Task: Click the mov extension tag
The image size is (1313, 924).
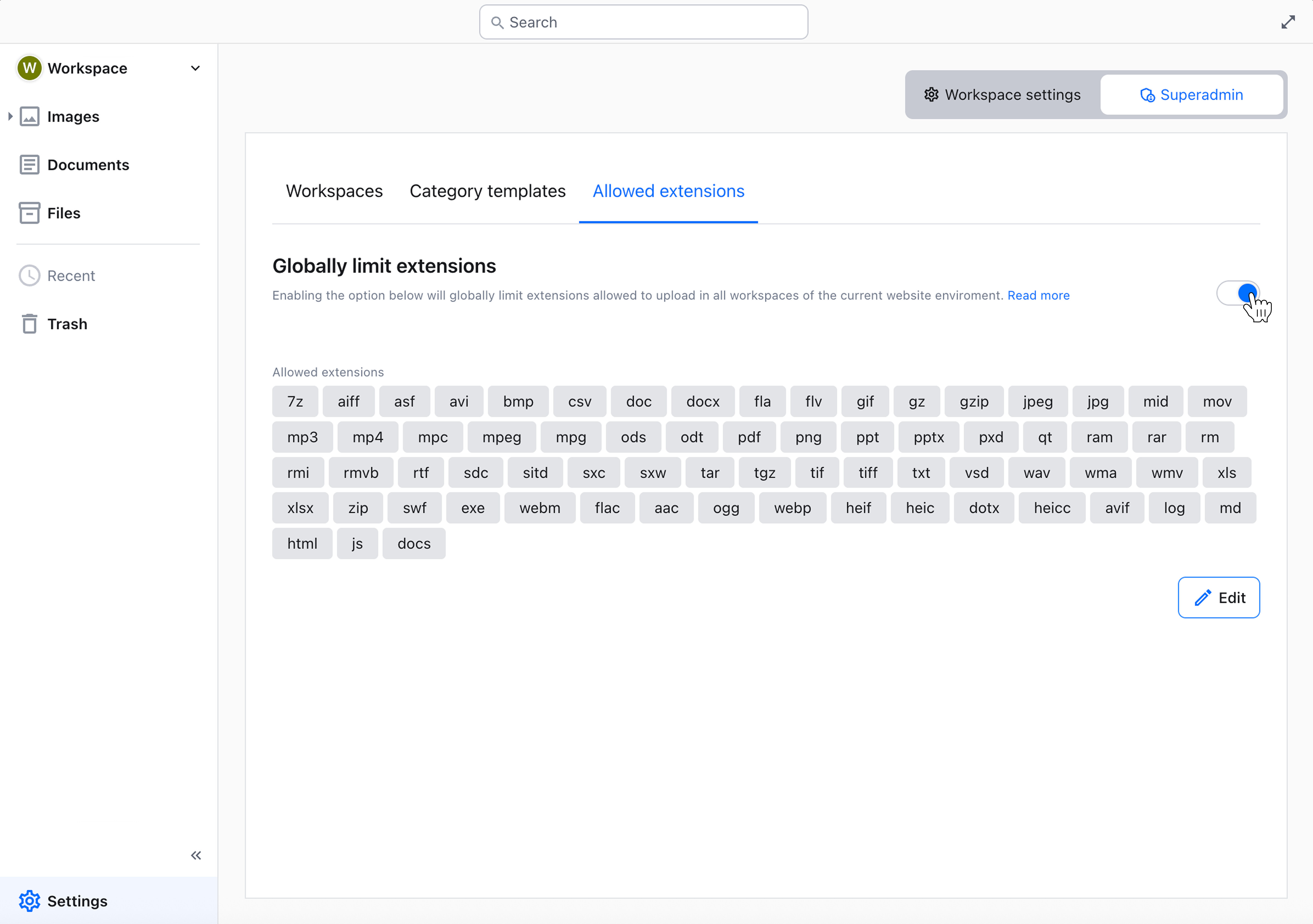Action: (x=1217, y=401)
